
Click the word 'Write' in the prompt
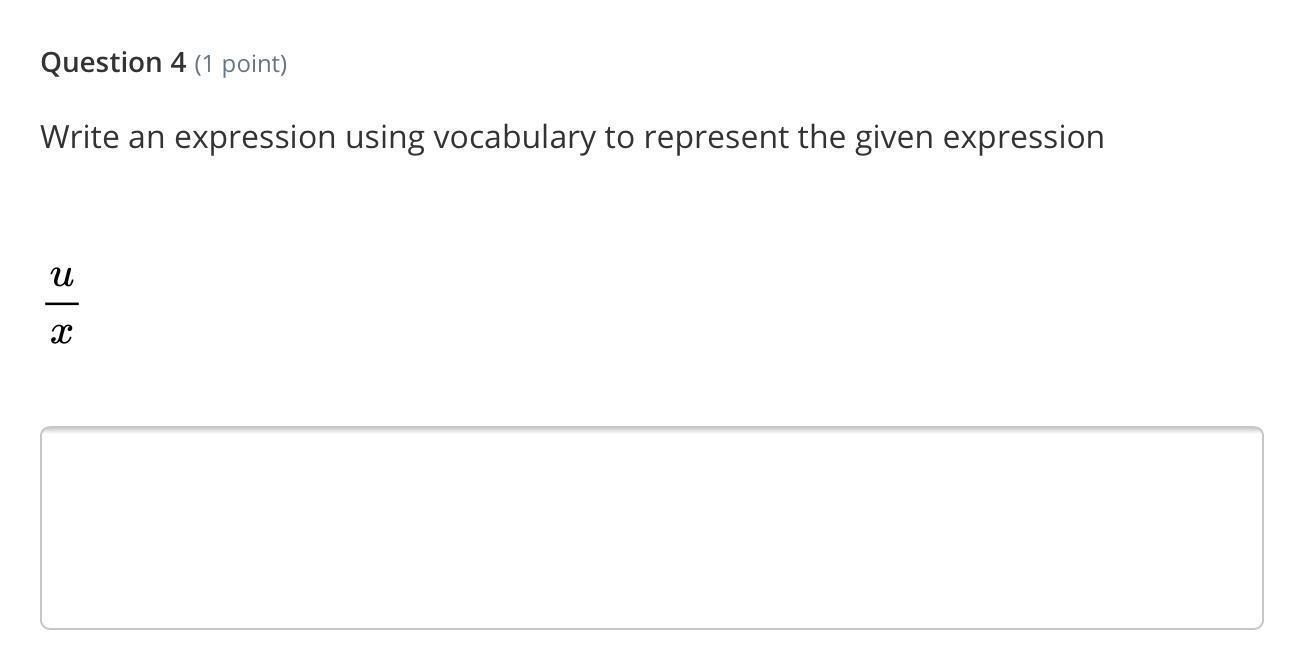coord(79,137)
